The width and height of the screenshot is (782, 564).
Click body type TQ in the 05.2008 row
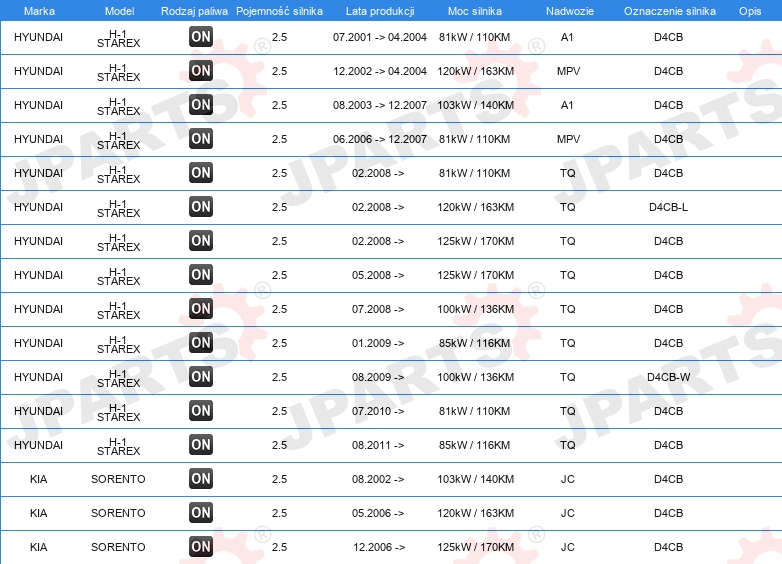(568, 275)
